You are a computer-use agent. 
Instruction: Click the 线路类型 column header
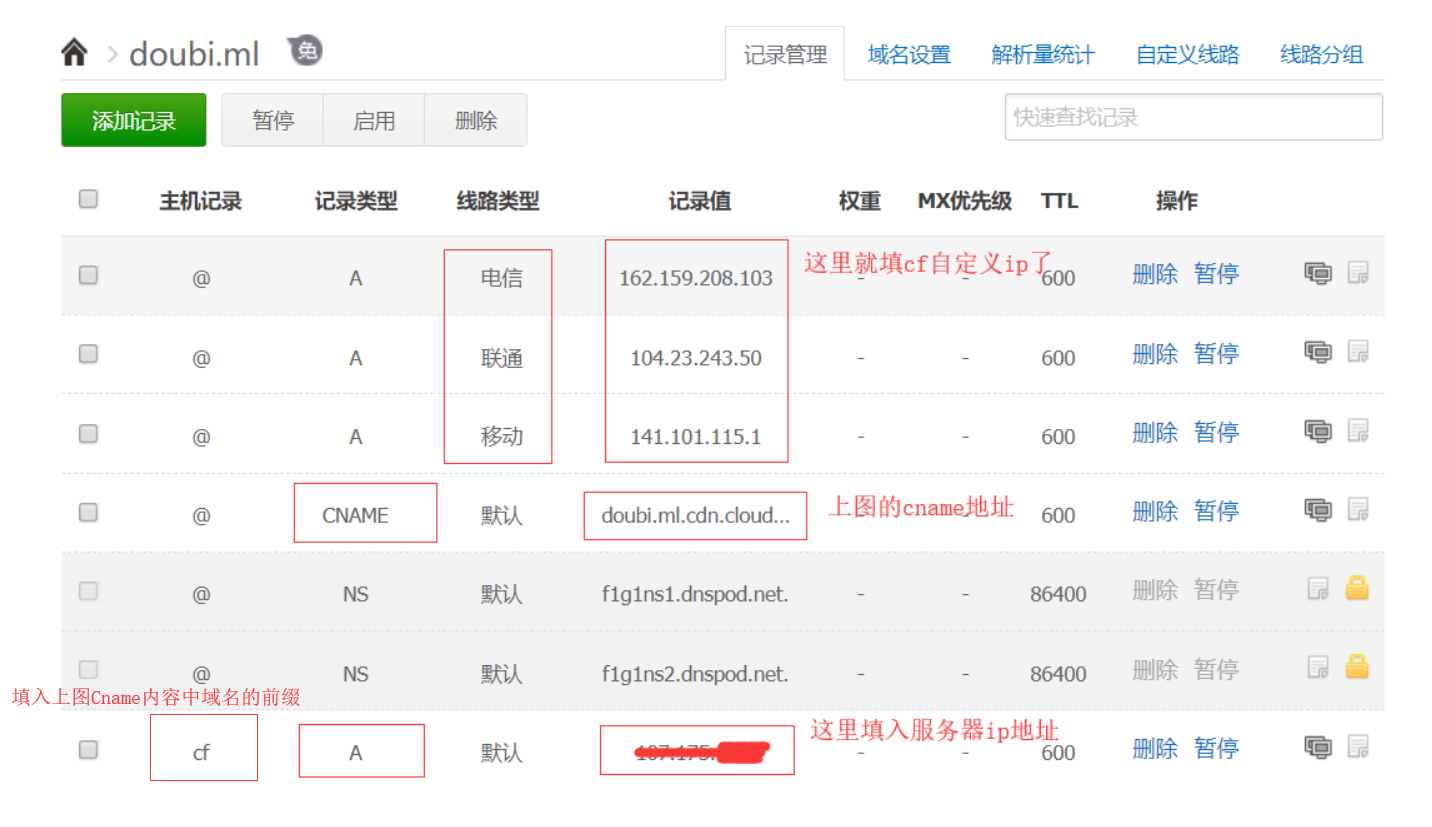[498, 201]
